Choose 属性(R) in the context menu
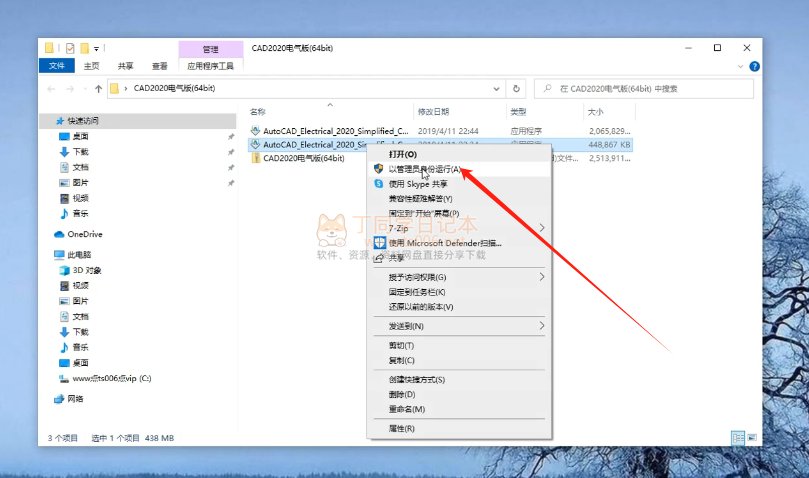 [459, 428]
